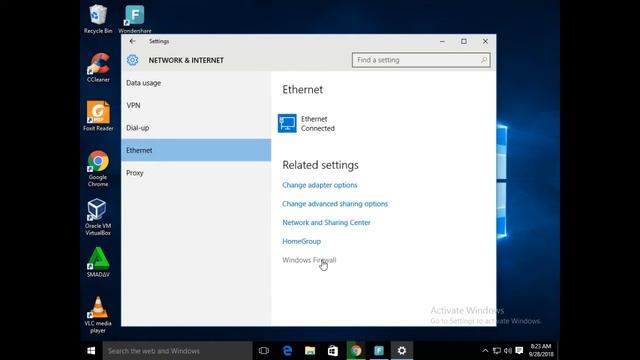Open the Foxit Reader desktop icon
This screenshot has width=640, height=360.
[98, 116]
